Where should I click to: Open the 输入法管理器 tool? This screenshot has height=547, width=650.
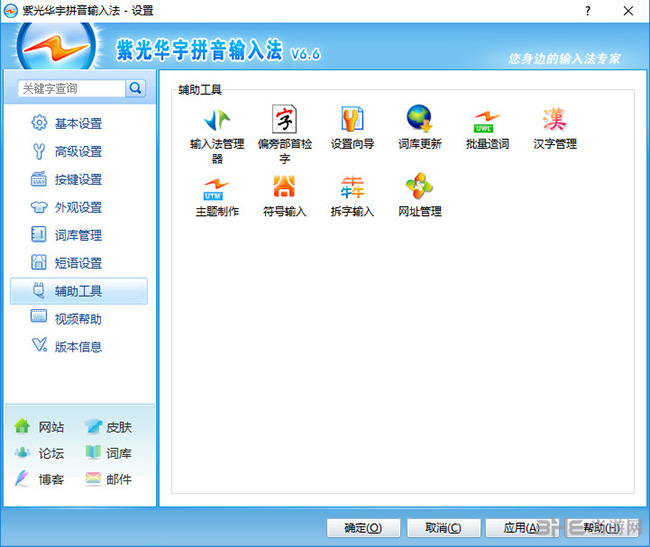coord(217,135)
